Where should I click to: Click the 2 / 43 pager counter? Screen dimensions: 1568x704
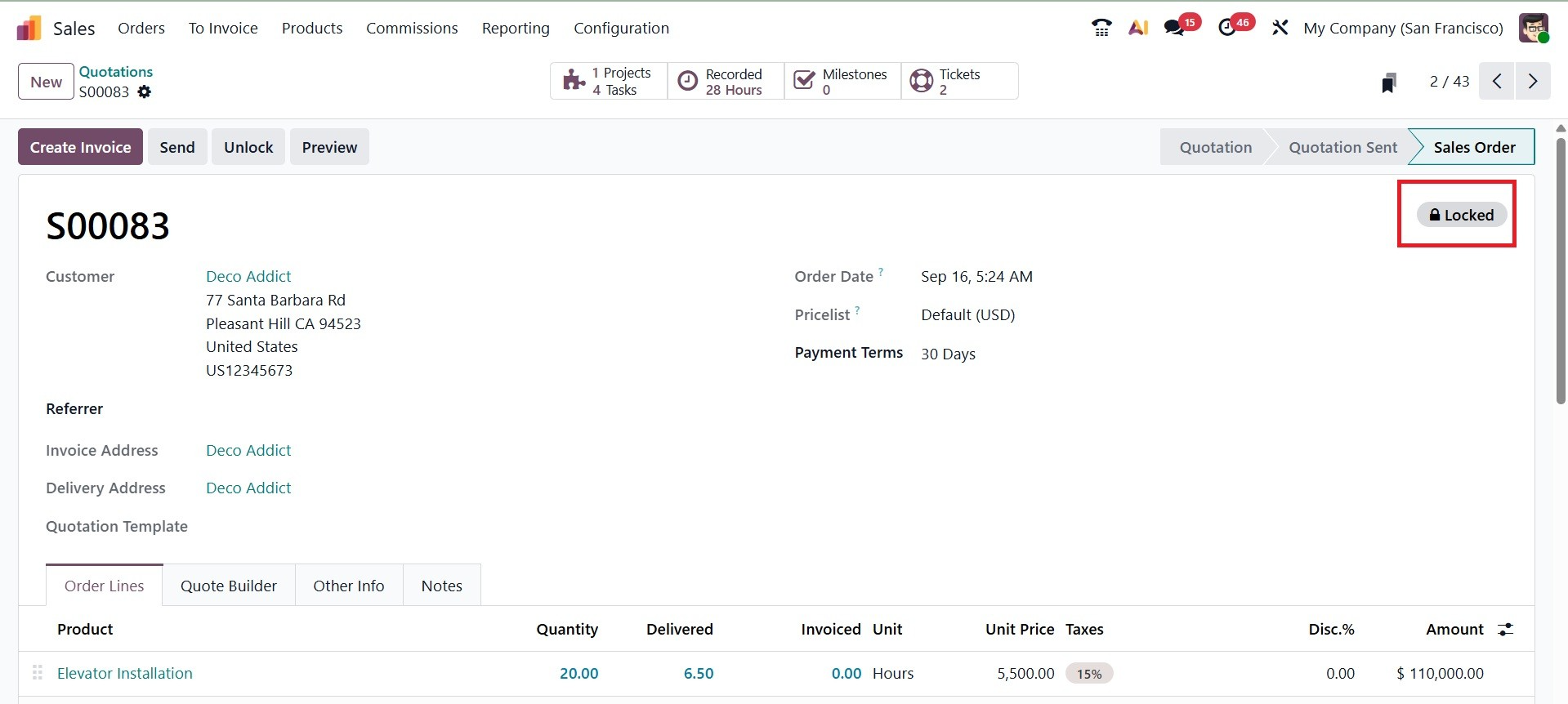[x=1450, y=82]
